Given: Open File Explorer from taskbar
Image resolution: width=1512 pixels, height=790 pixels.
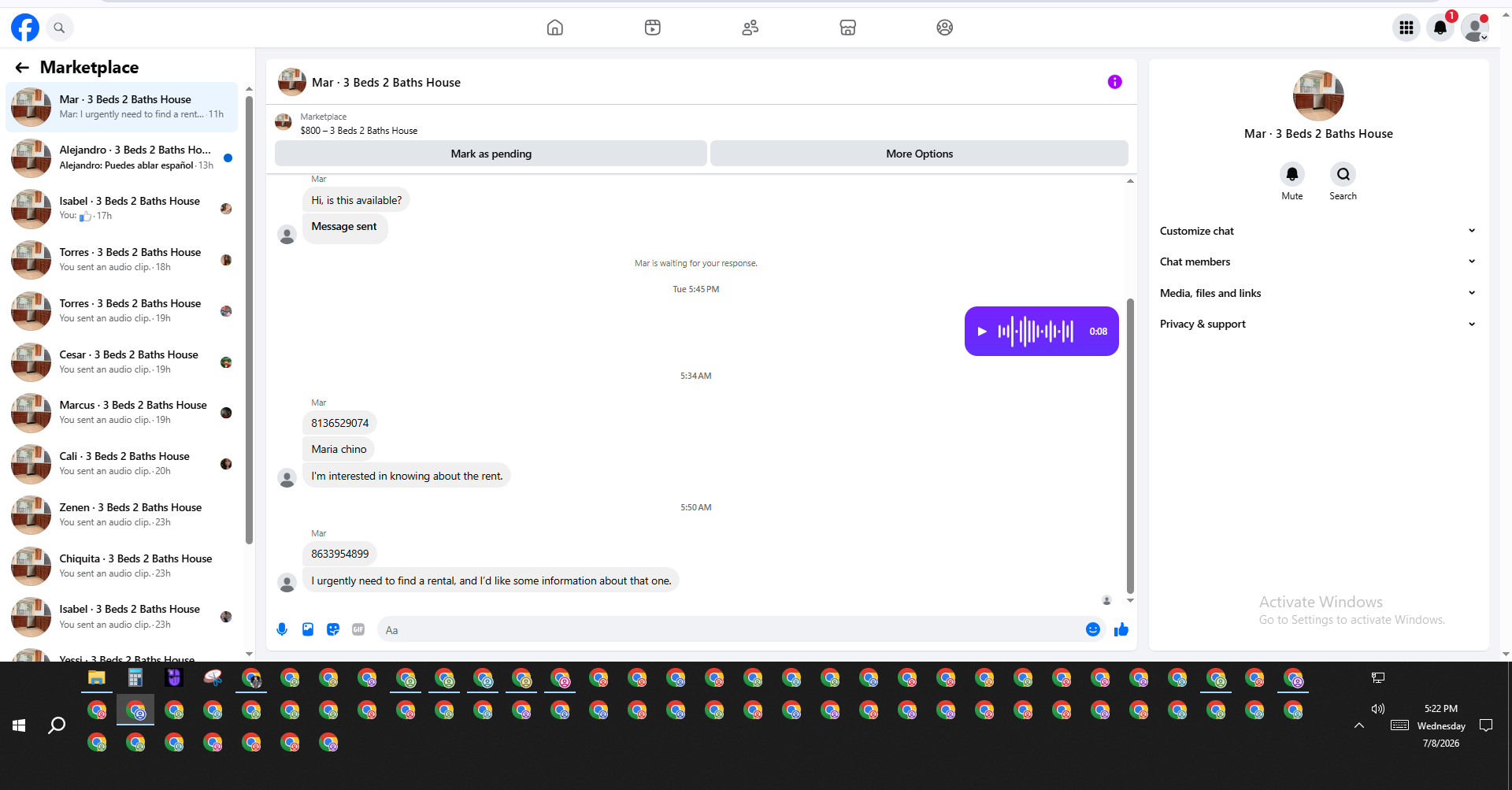Looking at the screenshot, I should tap(97, 677).
